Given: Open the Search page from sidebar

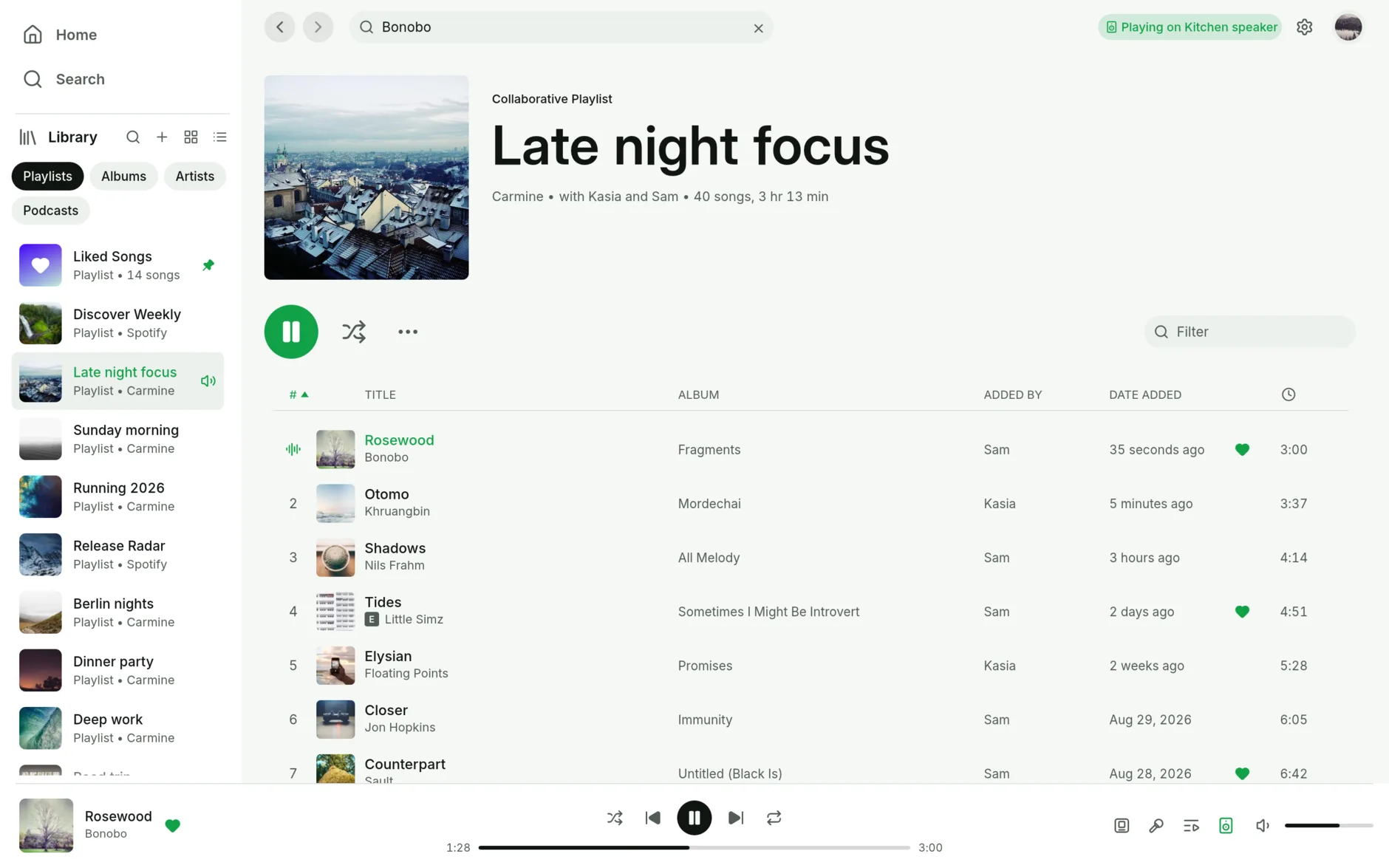Looking at the screenshot, I should [64, 79].
